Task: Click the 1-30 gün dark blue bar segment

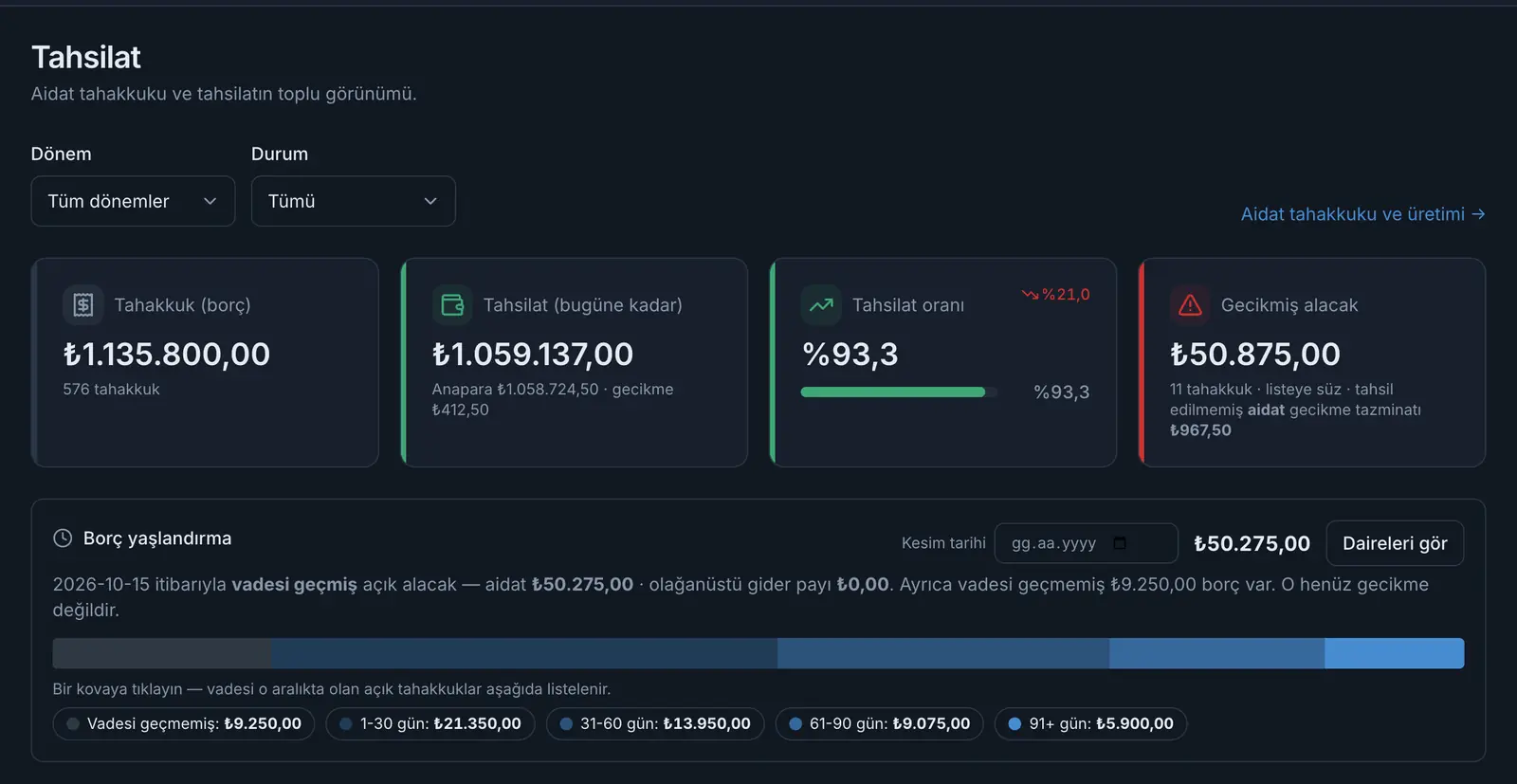Action: [x=524, y=653]
